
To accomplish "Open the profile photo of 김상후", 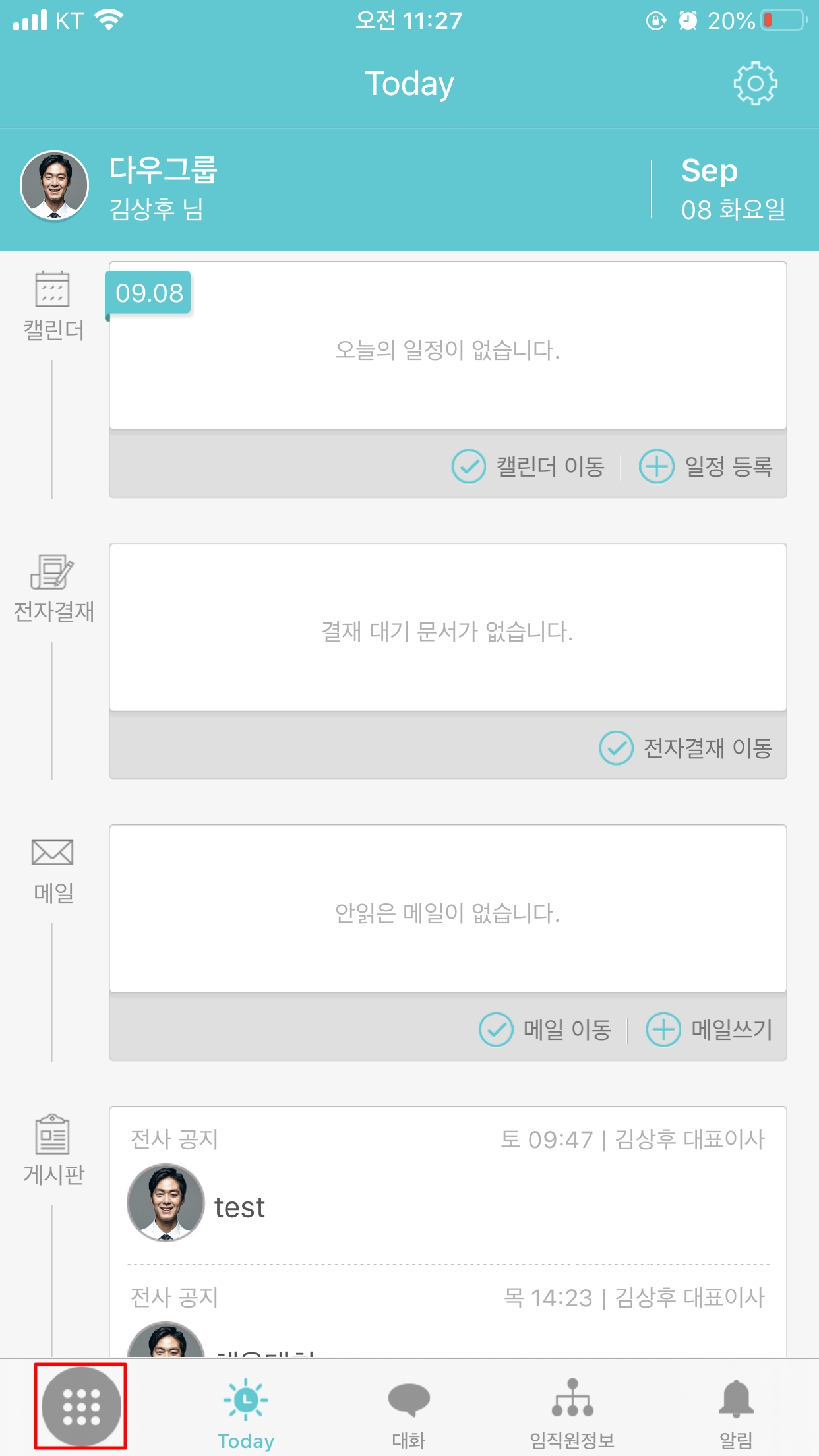I will pos(55,186).
